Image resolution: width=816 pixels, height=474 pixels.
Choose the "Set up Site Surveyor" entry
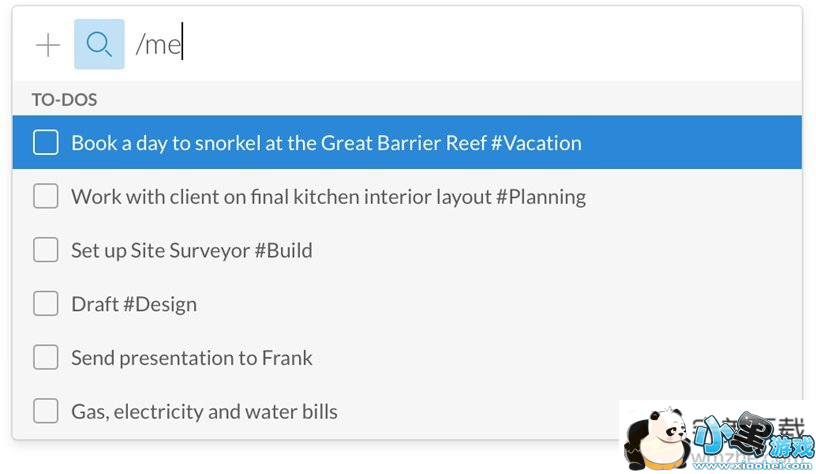(x=160, y=250)
